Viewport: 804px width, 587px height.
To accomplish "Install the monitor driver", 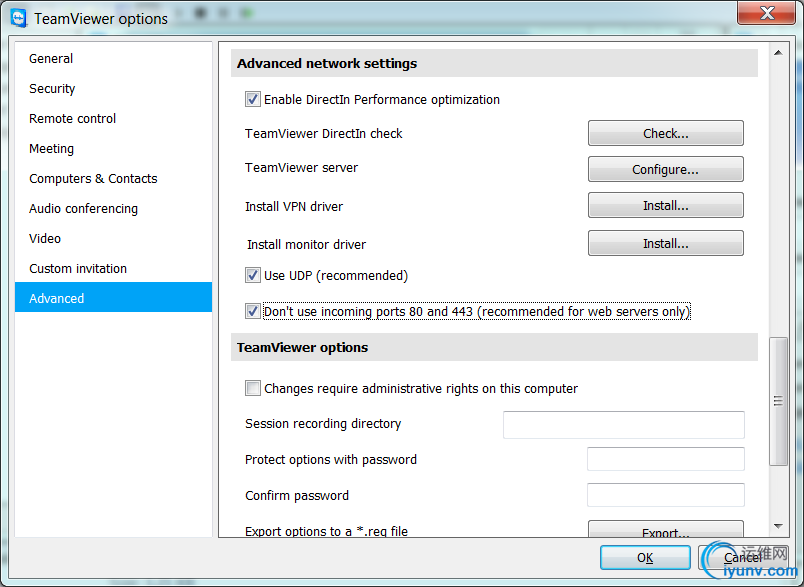I will (x=665, y=243).
